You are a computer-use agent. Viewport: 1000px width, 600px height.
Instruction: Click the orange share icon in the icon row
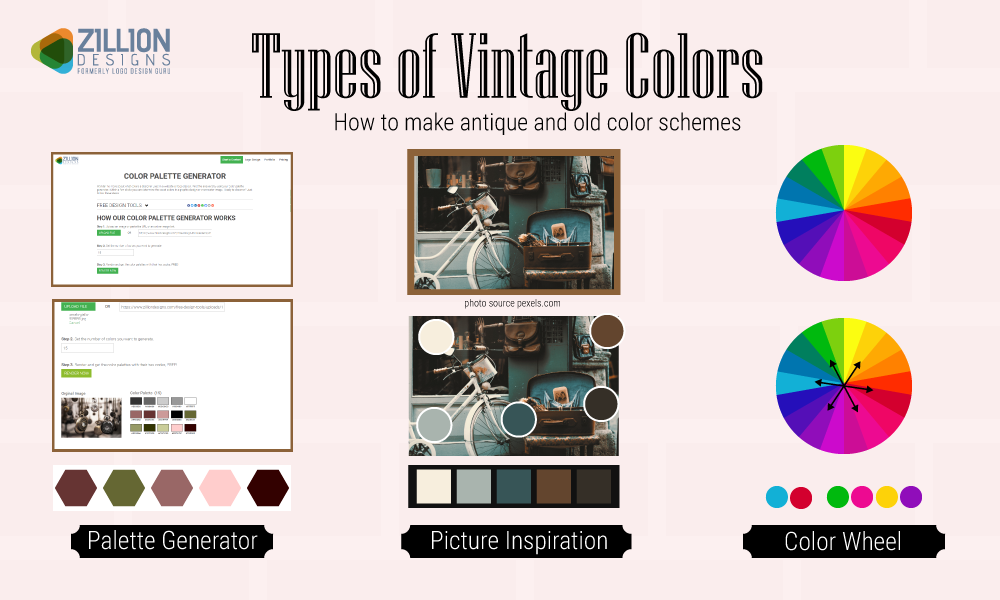tap(212, 205)
